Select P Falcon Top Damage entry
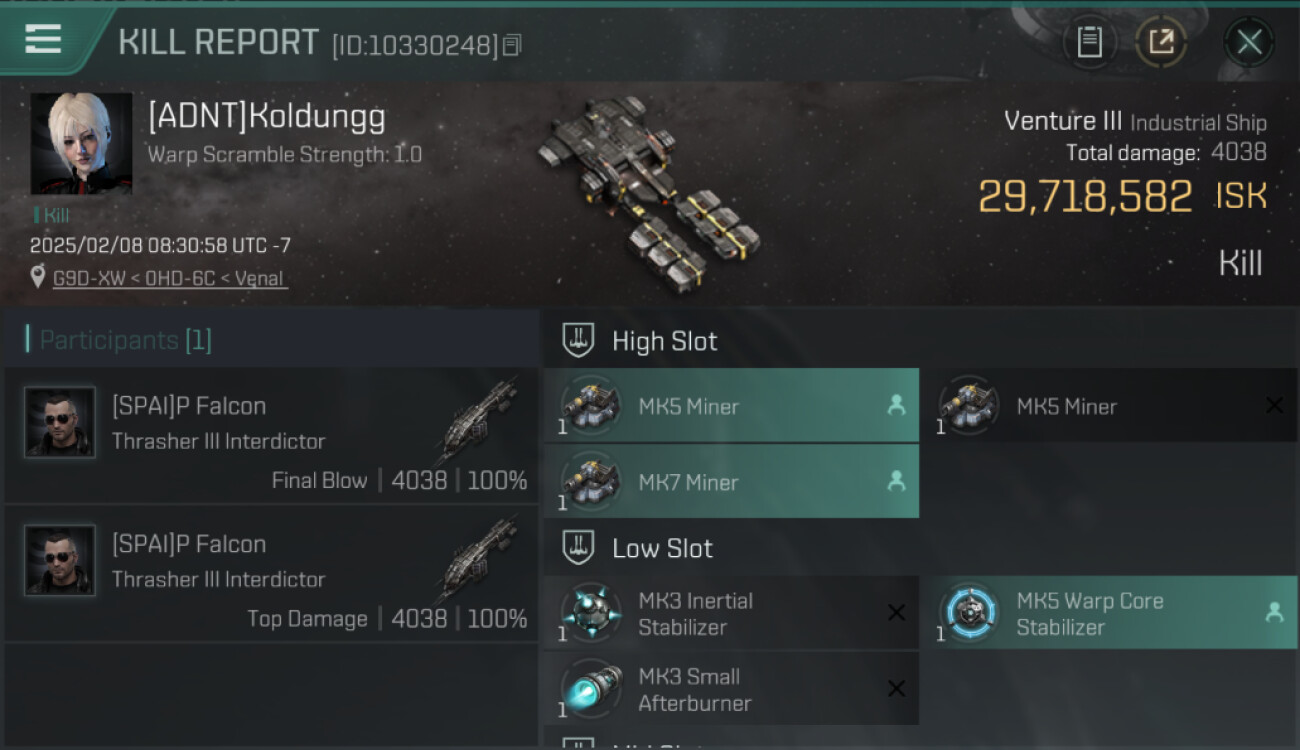 (x=271, y=573)
